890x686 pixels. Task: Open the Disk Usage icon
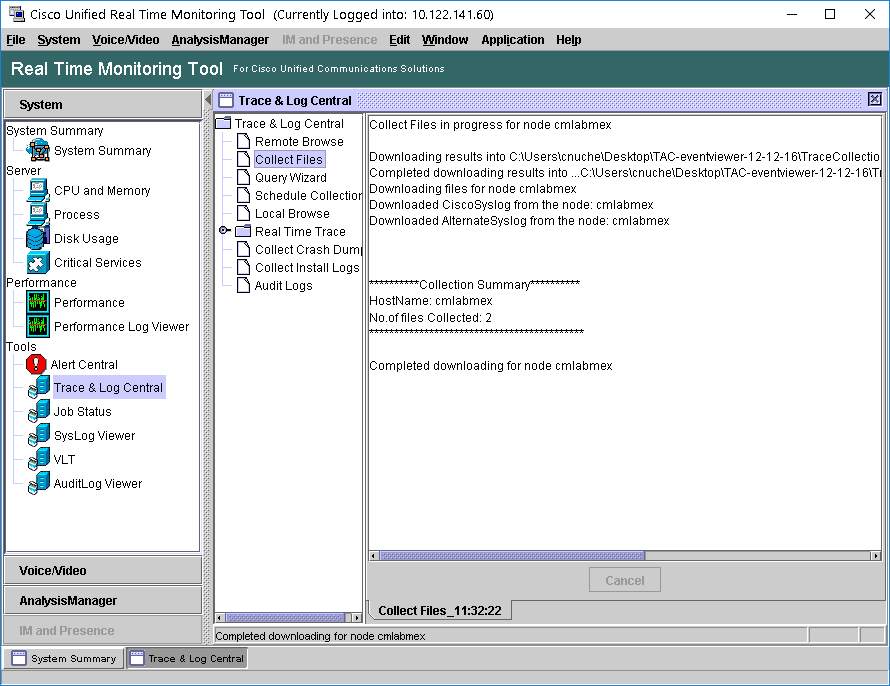tap(38, 238)
